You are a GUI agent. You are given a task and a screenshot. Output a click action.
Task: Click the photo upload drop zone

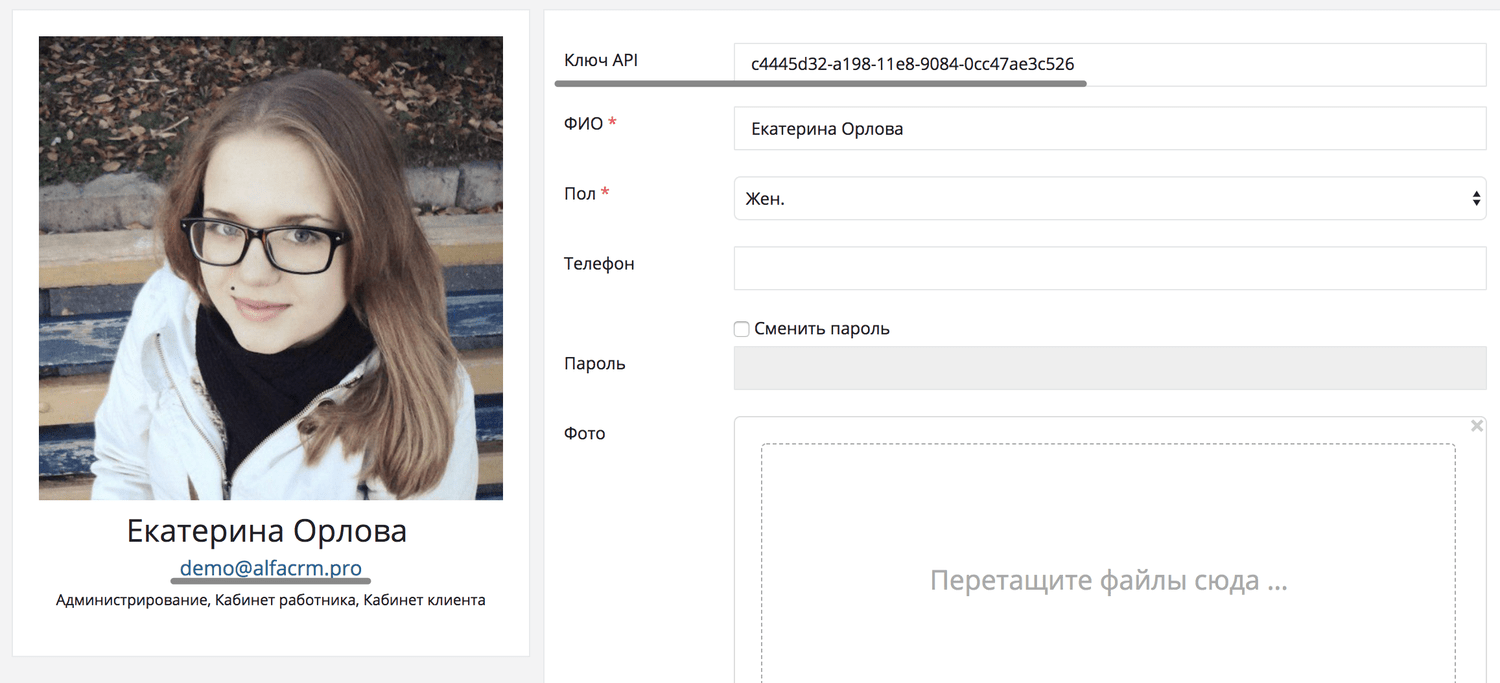click(x=1108, y=565)
